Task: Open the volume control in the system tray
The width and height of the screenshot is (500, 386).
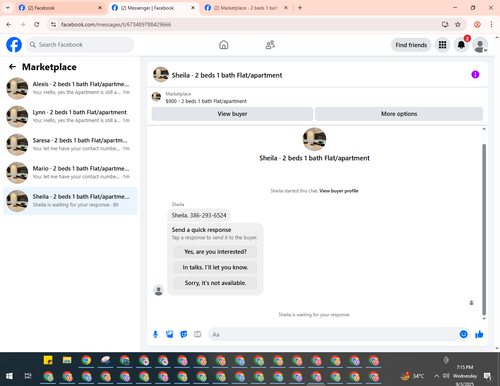Action: 446,376
